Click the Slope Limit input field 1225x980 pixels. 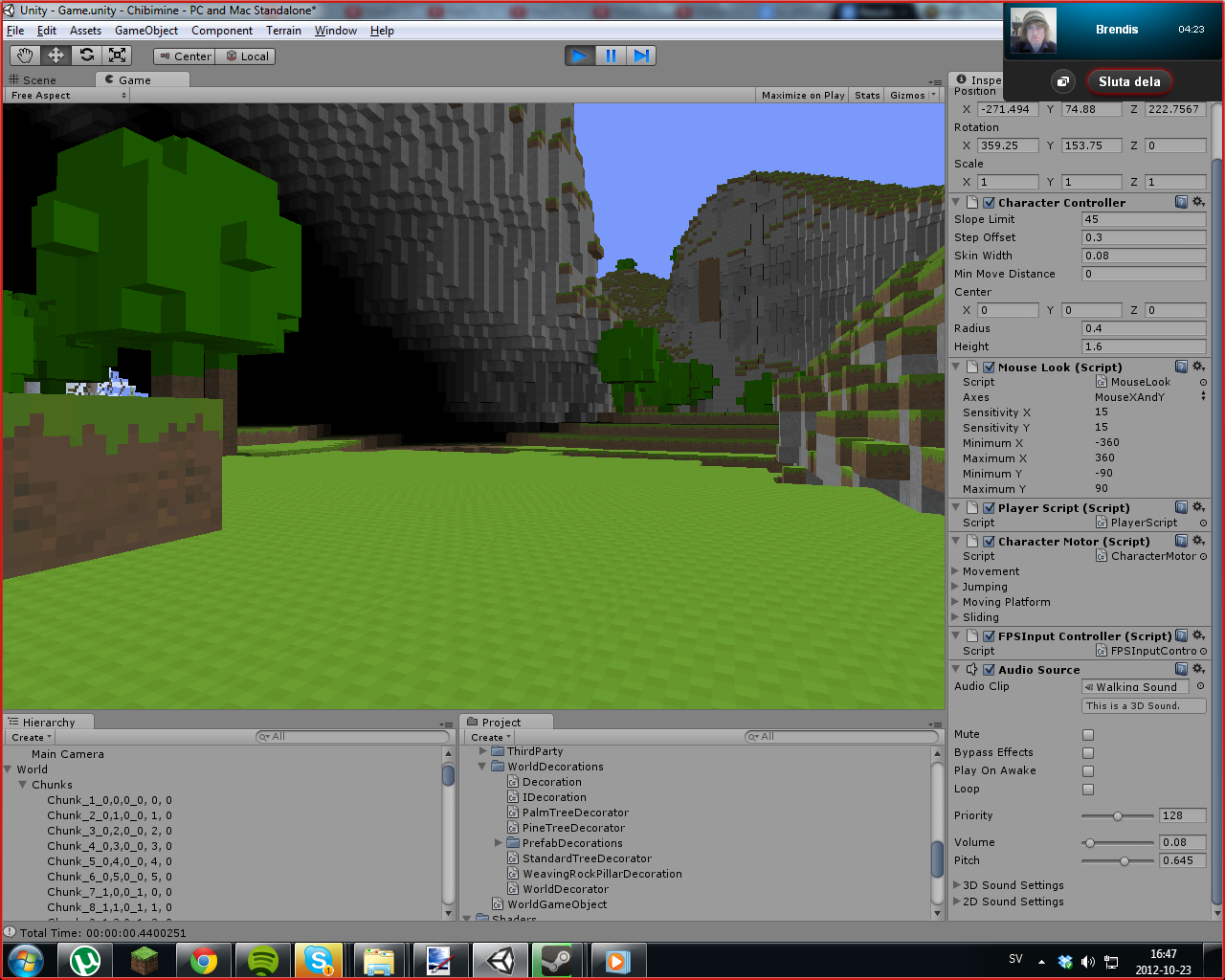tap(1144, 219)
